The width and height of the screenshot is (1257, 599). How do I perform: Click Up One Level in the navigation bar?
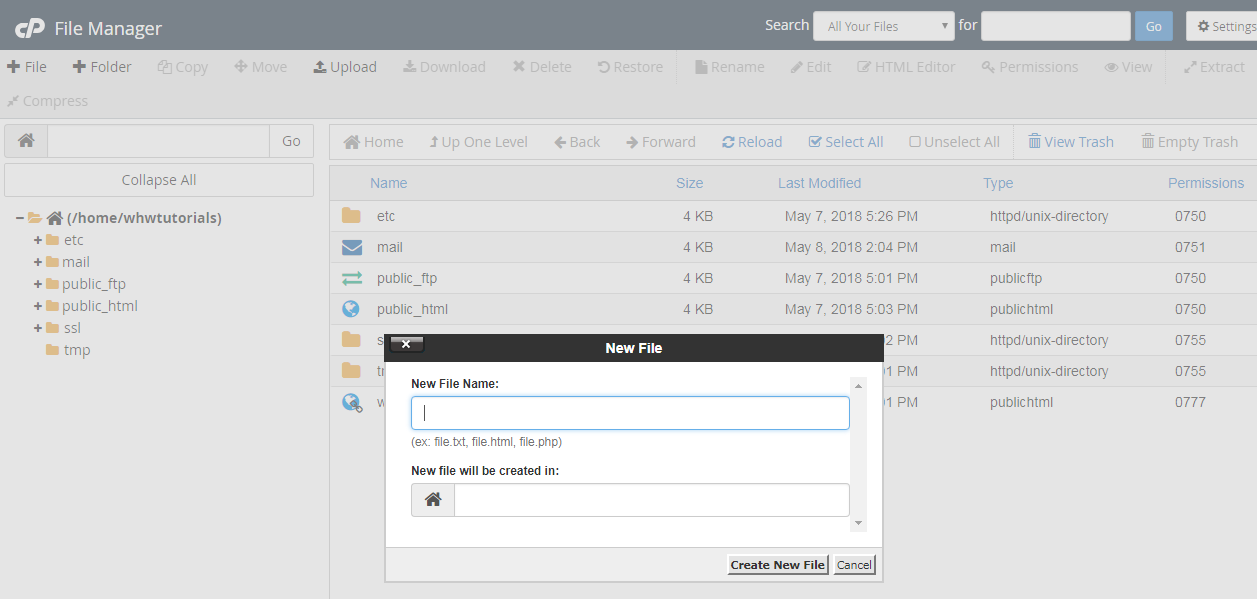478,141
